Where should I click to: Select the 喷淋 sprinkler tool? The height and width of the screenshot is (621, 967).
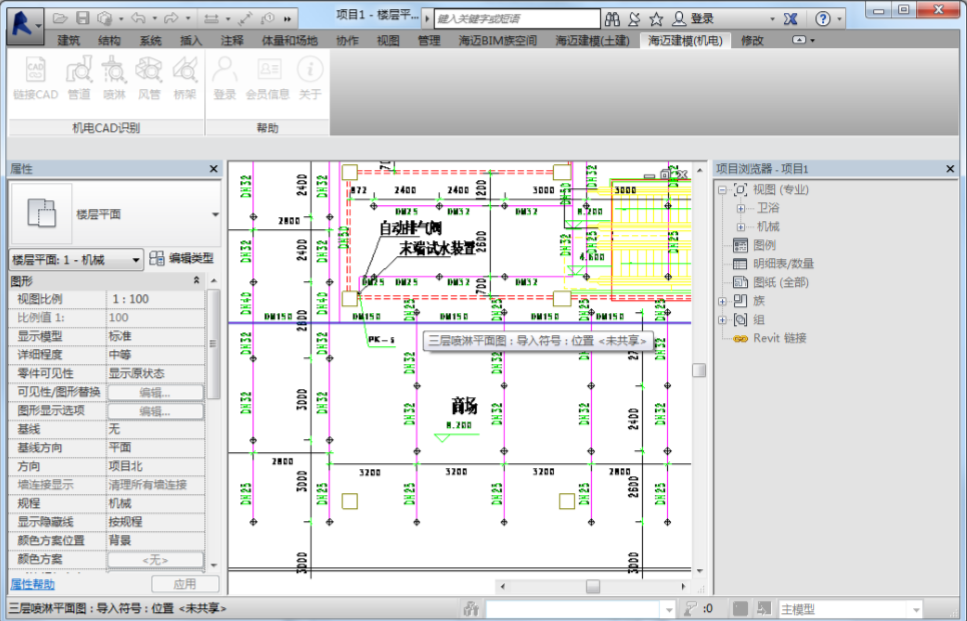coord(114,78)
